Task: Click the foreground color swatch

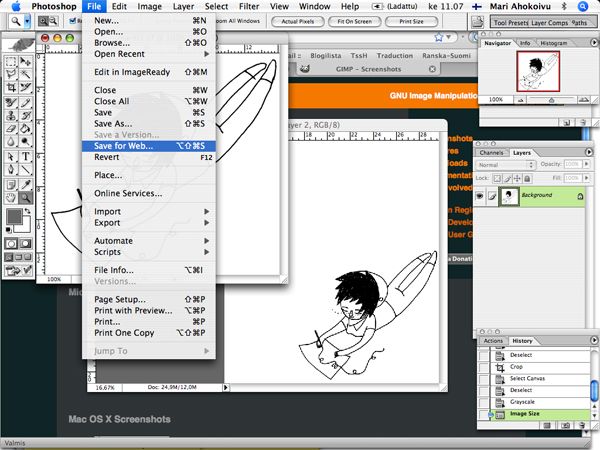Action: 14,217
